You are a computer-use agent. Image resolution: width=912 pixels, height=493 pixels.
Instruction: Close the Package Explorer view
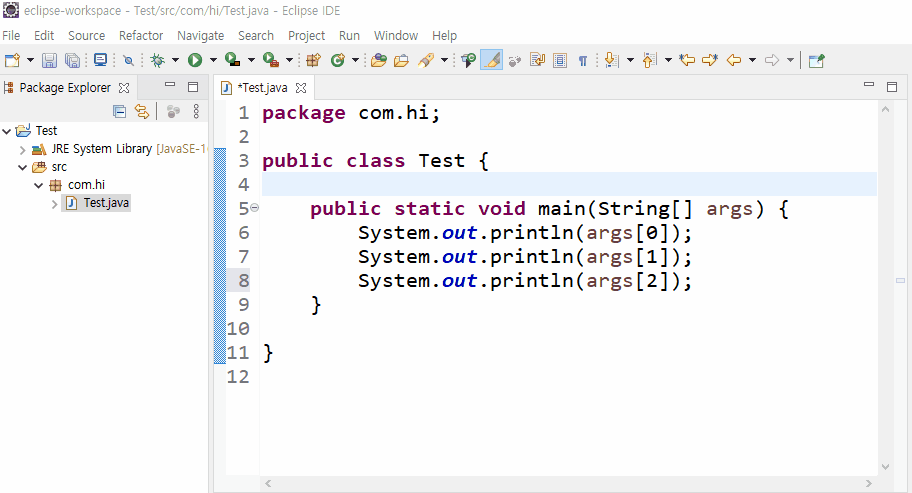[124, 88]
